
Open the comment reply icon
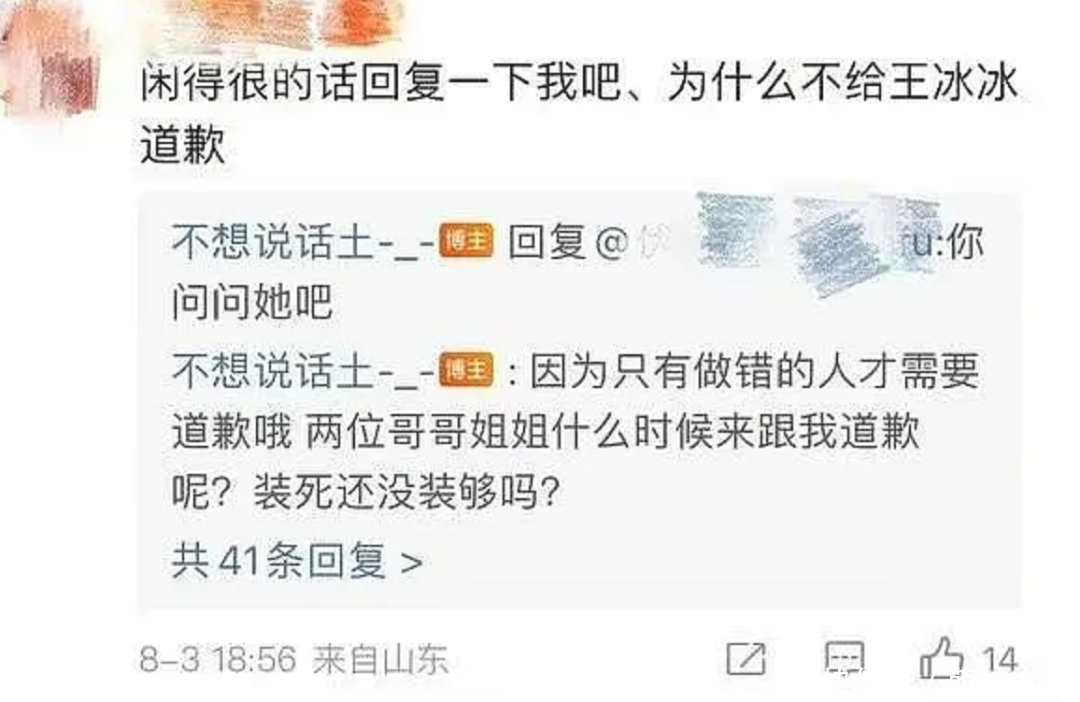[844, 658]
